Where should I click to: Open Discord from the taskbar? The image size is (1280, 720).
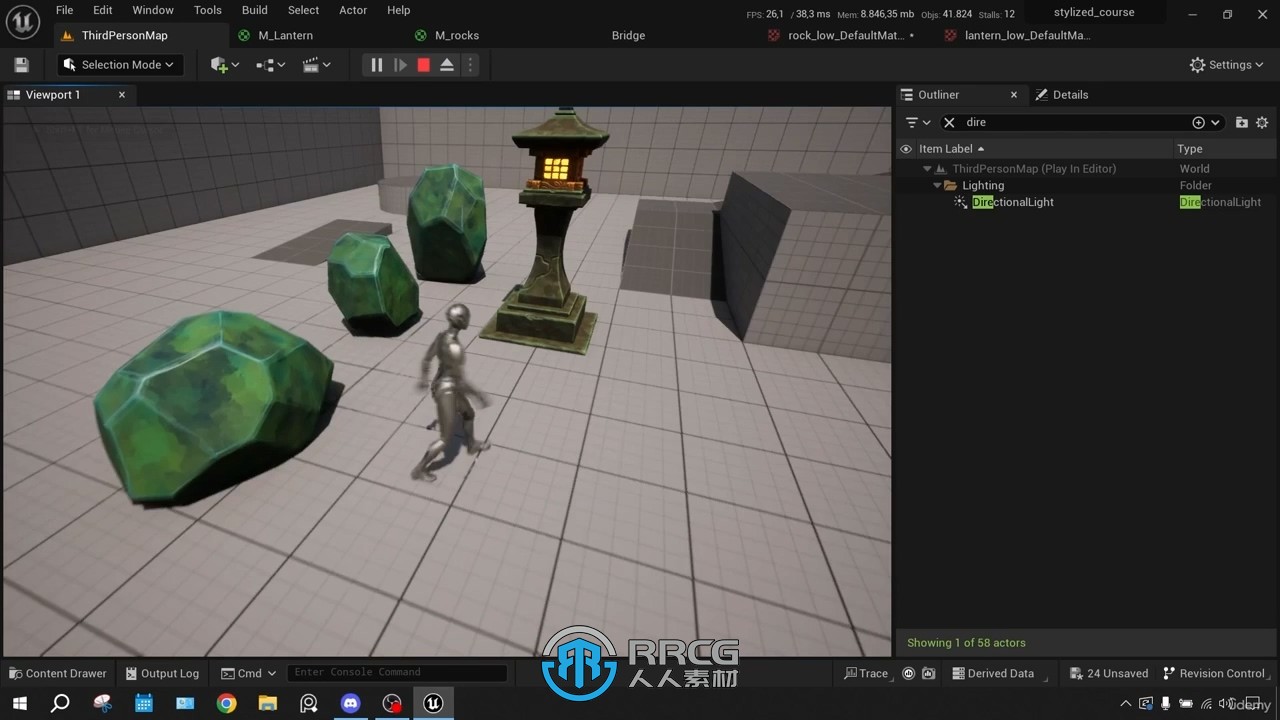pos(350,704)
